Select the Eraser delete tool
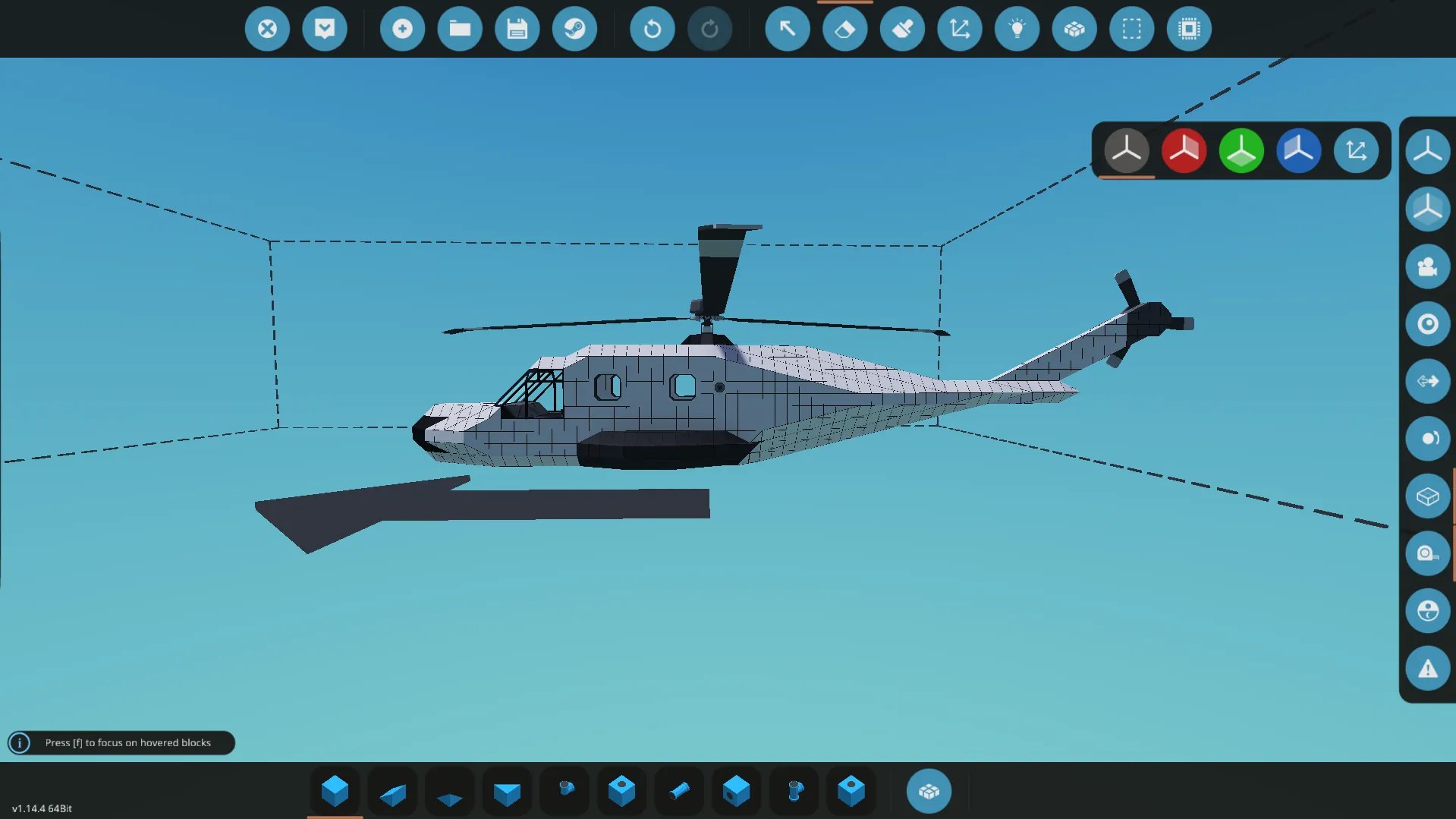Screen dimensions: 1456x819 [x=844, y=29]
